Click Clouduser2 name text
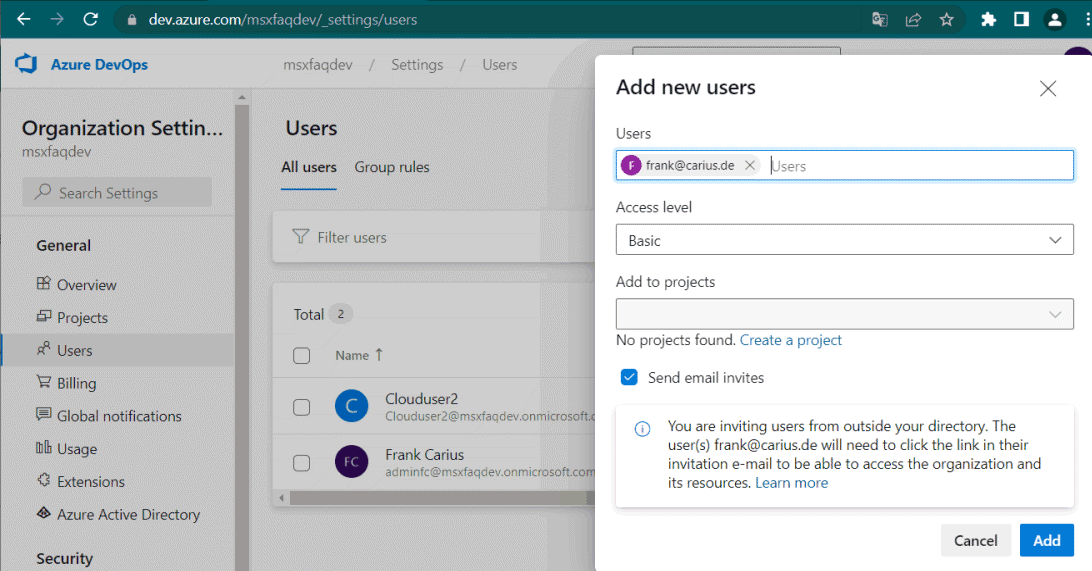Screen dimensions: 1092x571 pos(422,399)
